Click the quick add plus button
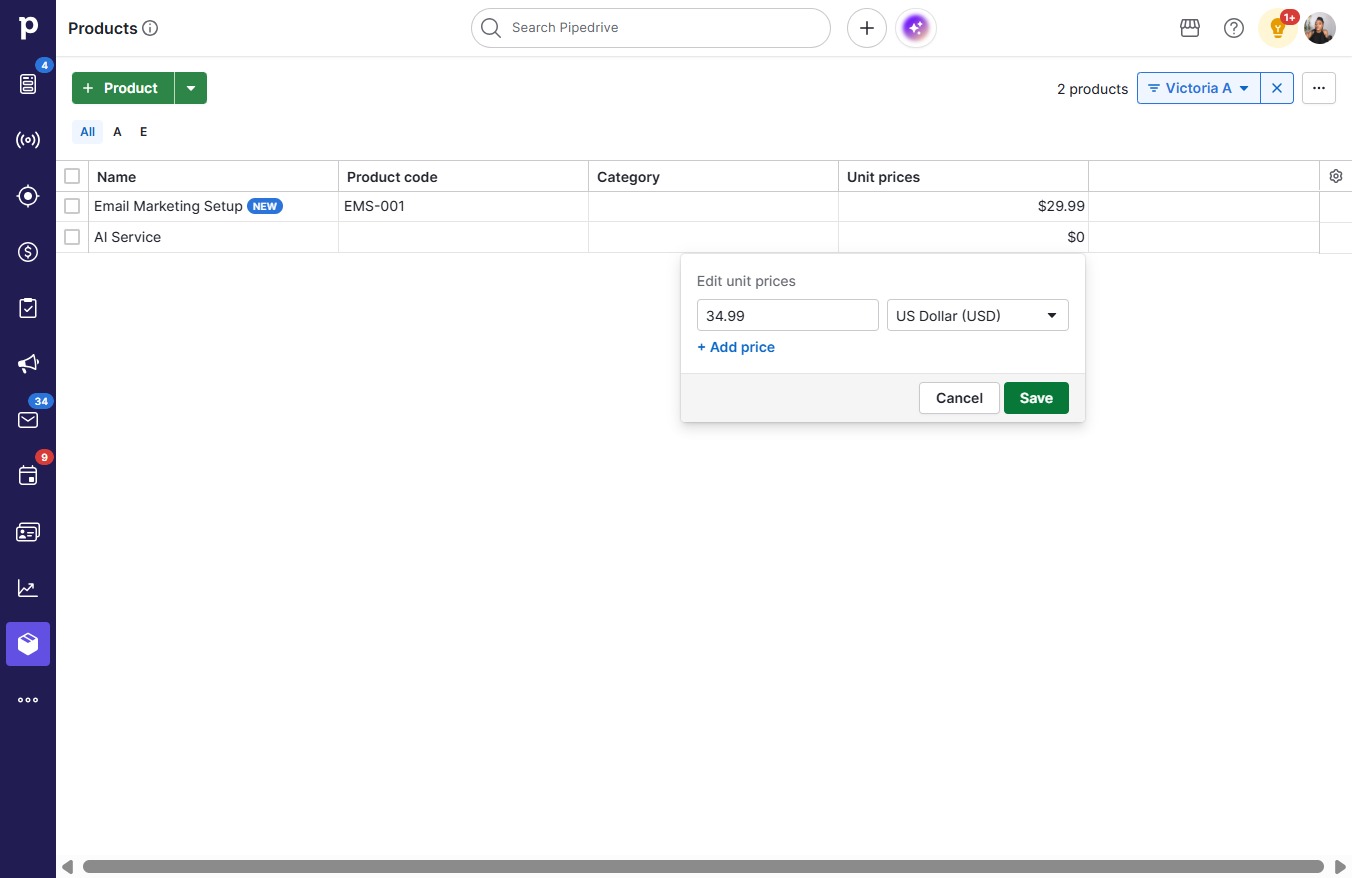1352x878 pixels. pos(867,28)
